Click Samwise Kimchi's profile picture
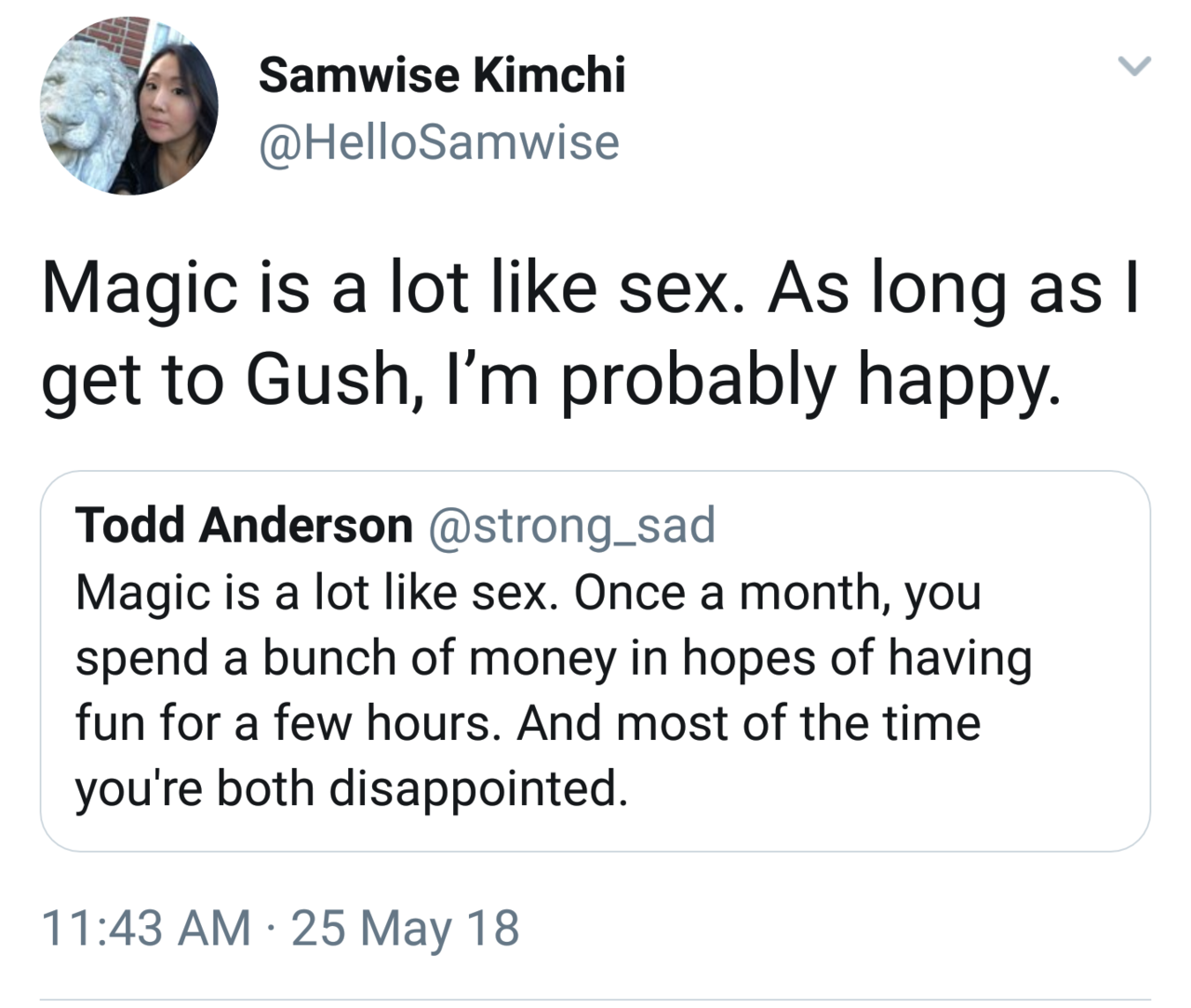Screen dimensions: 1191x1008 [128, 105]
